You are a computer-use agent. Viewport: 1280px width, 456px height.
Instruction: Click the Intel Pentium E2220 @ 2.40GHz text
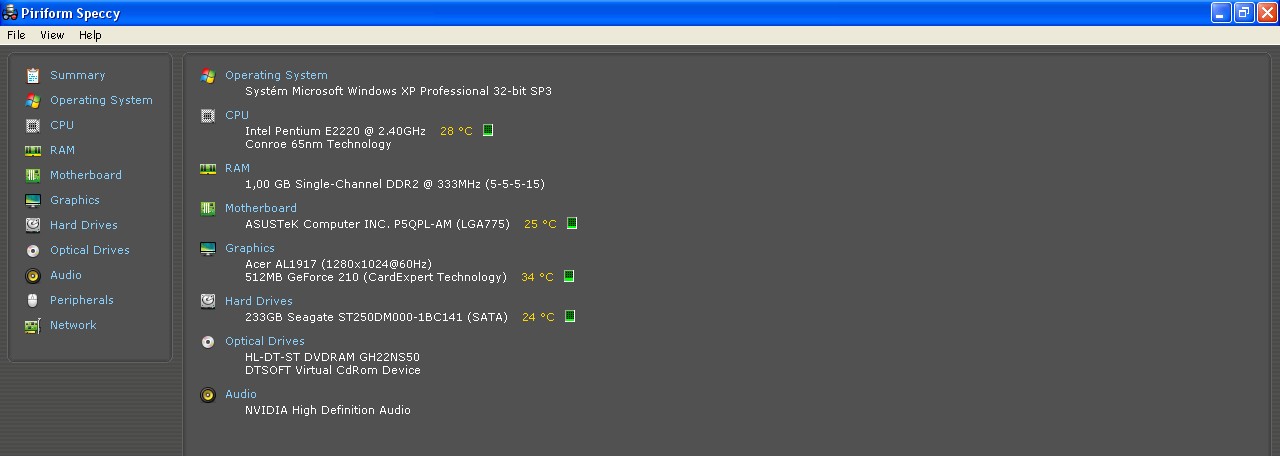tap(335, 131)
